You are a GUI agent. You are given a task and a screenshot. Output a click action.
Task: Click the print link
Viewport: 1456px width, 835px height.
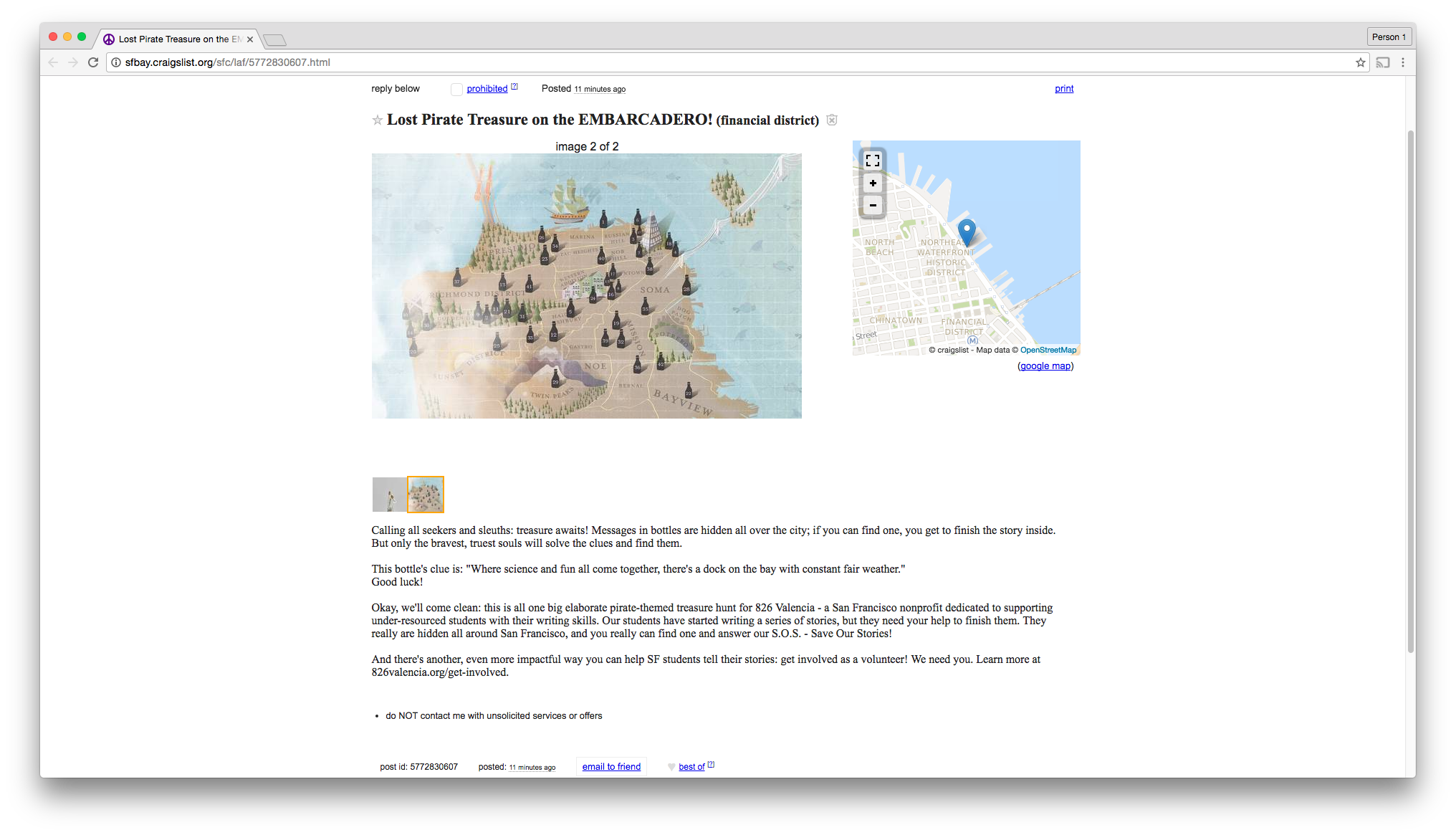[1064, 89]
